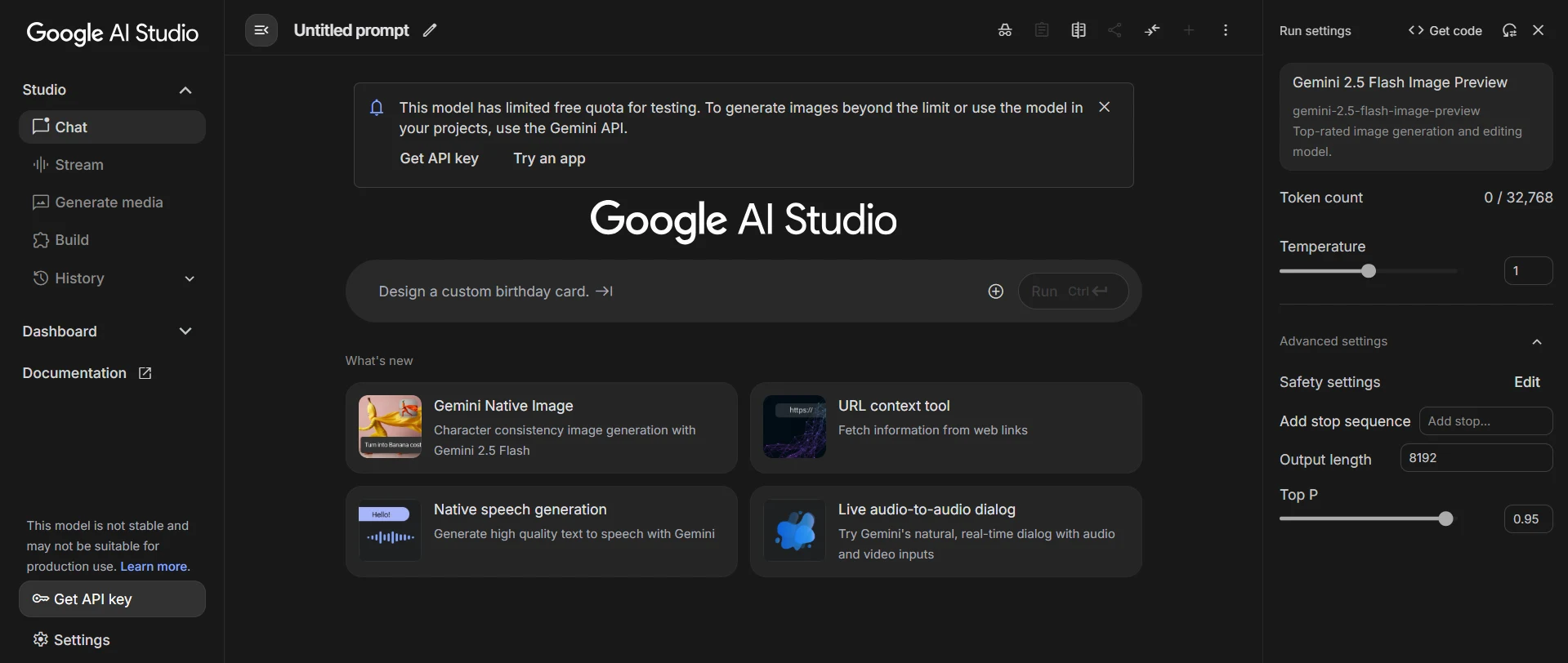
Task: Open the incognito temporary chat icon
Action: point(1005,30)
